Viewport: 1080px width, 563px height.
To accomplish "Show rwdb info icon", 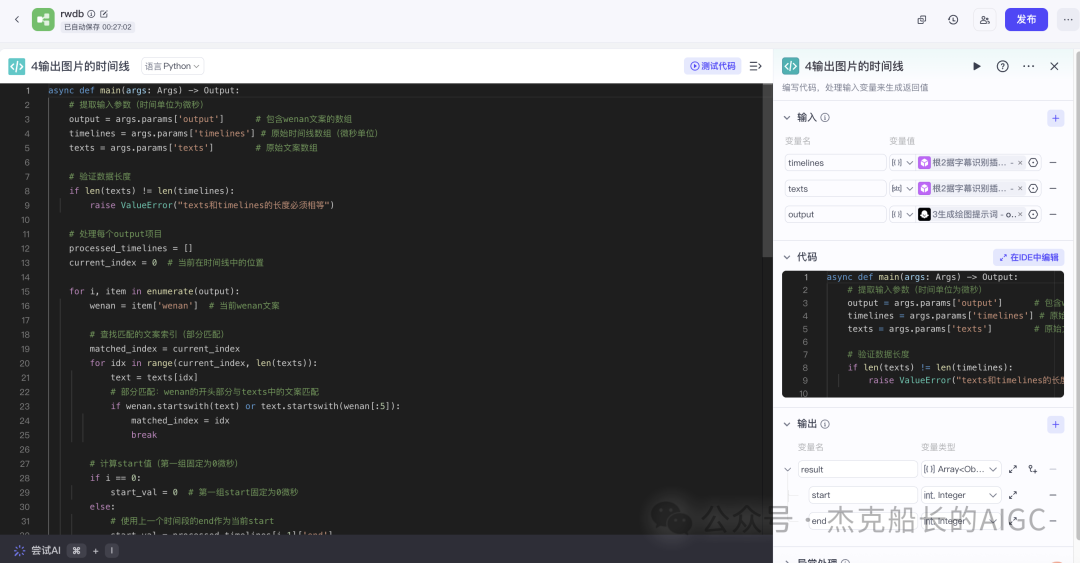I will [91, 14].
